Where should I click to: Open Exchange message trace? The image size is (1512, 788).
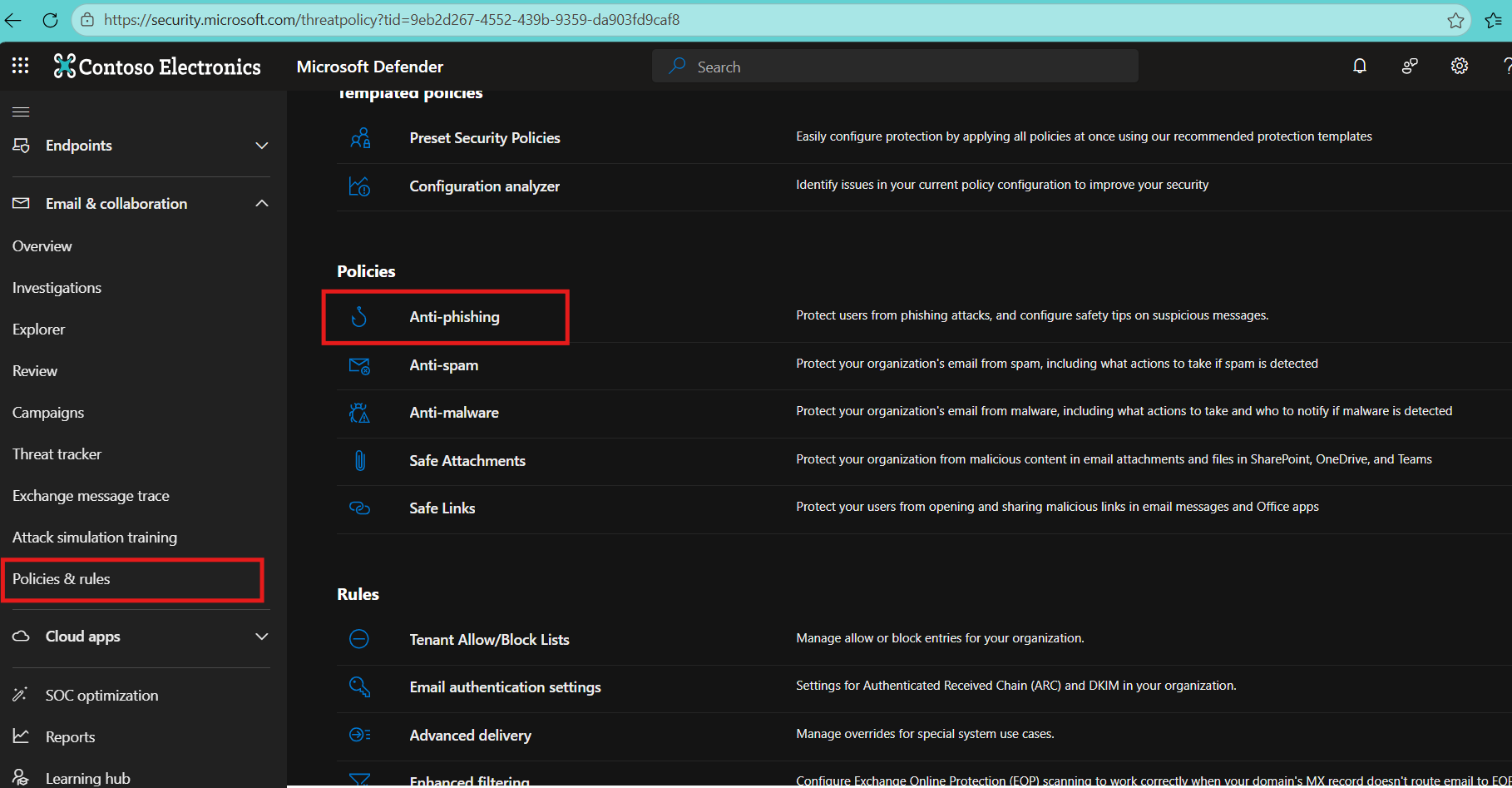tap(91, 496)
